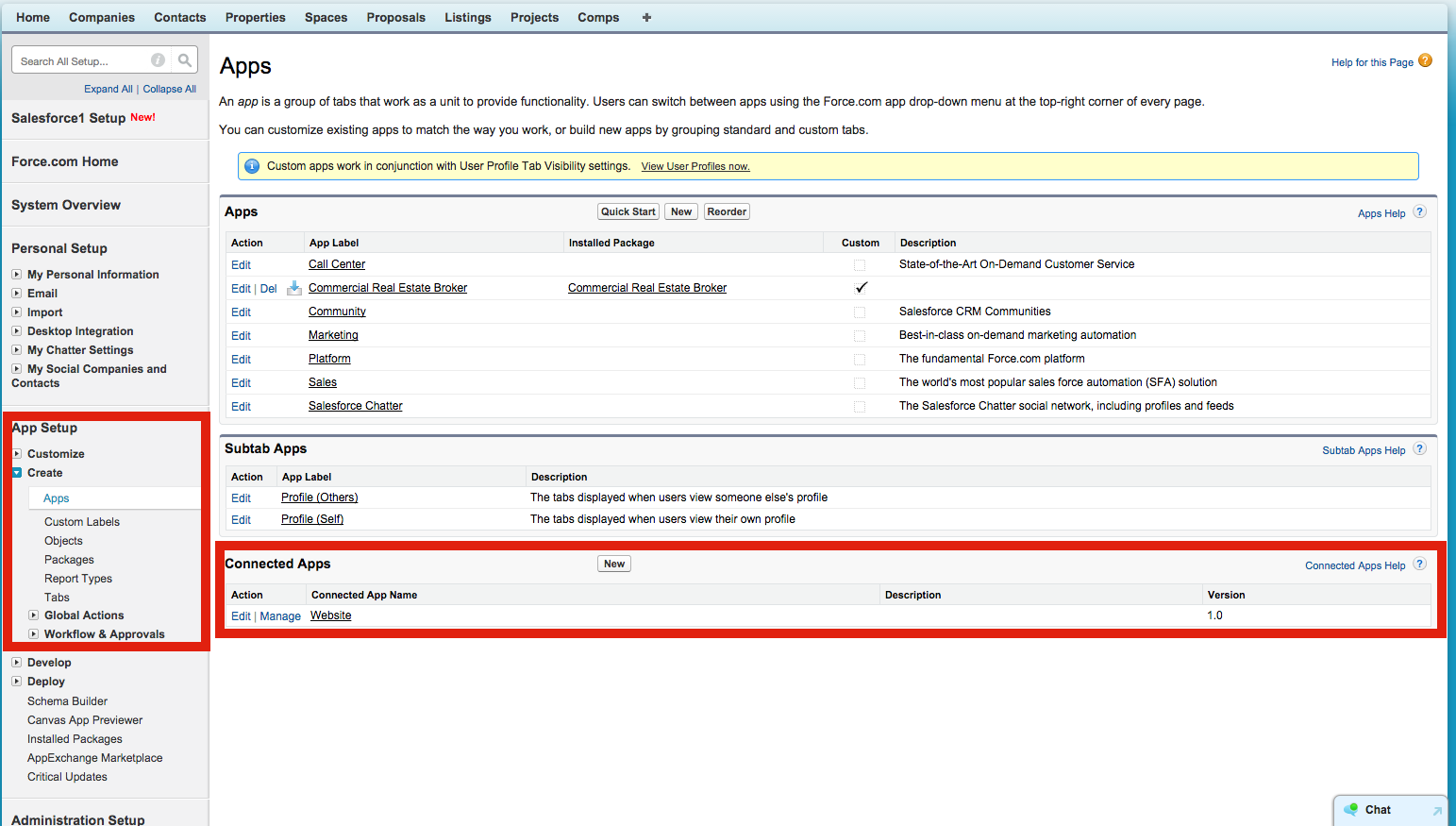Open Custom Labels under Create
This screenshot has width=1456, height=826.
pos(82,522)
